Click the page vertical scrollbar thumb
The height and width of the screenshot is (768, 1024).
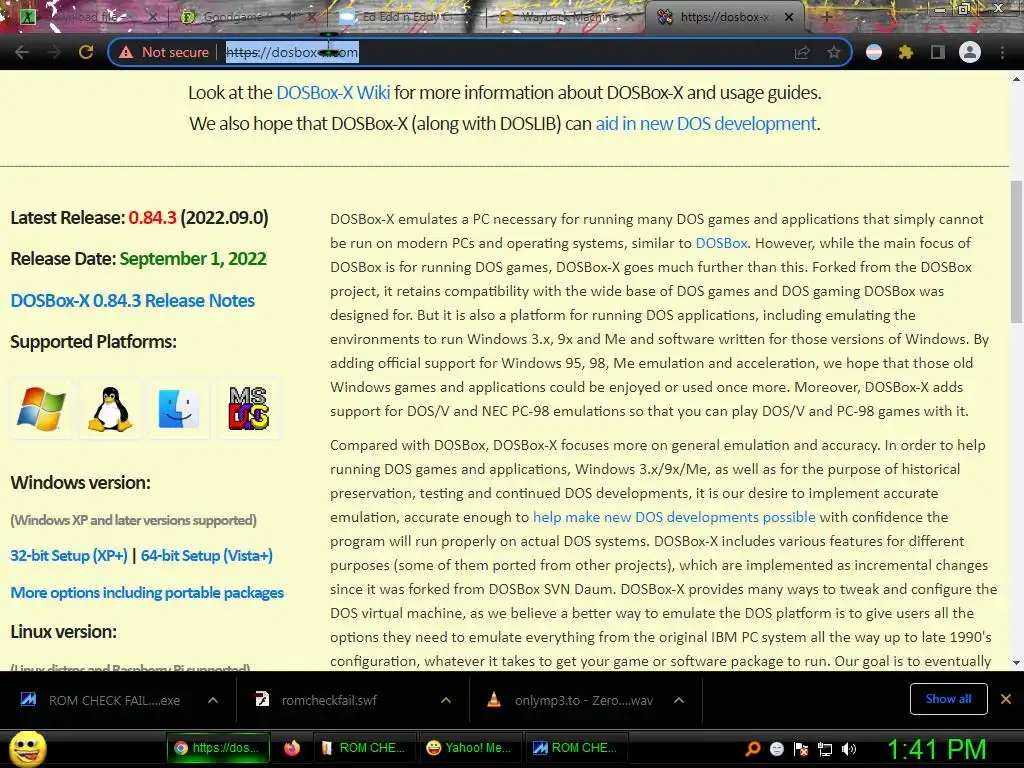[x=1016, y=251]
